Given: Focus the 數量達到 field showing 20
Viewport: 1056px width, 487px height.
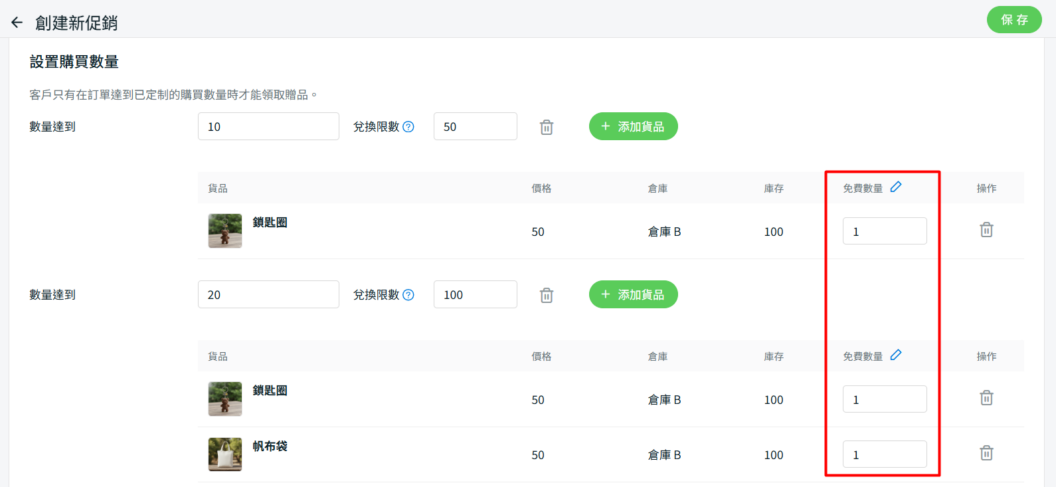Looking at the screenshot, I should click(x=269, y=295).
